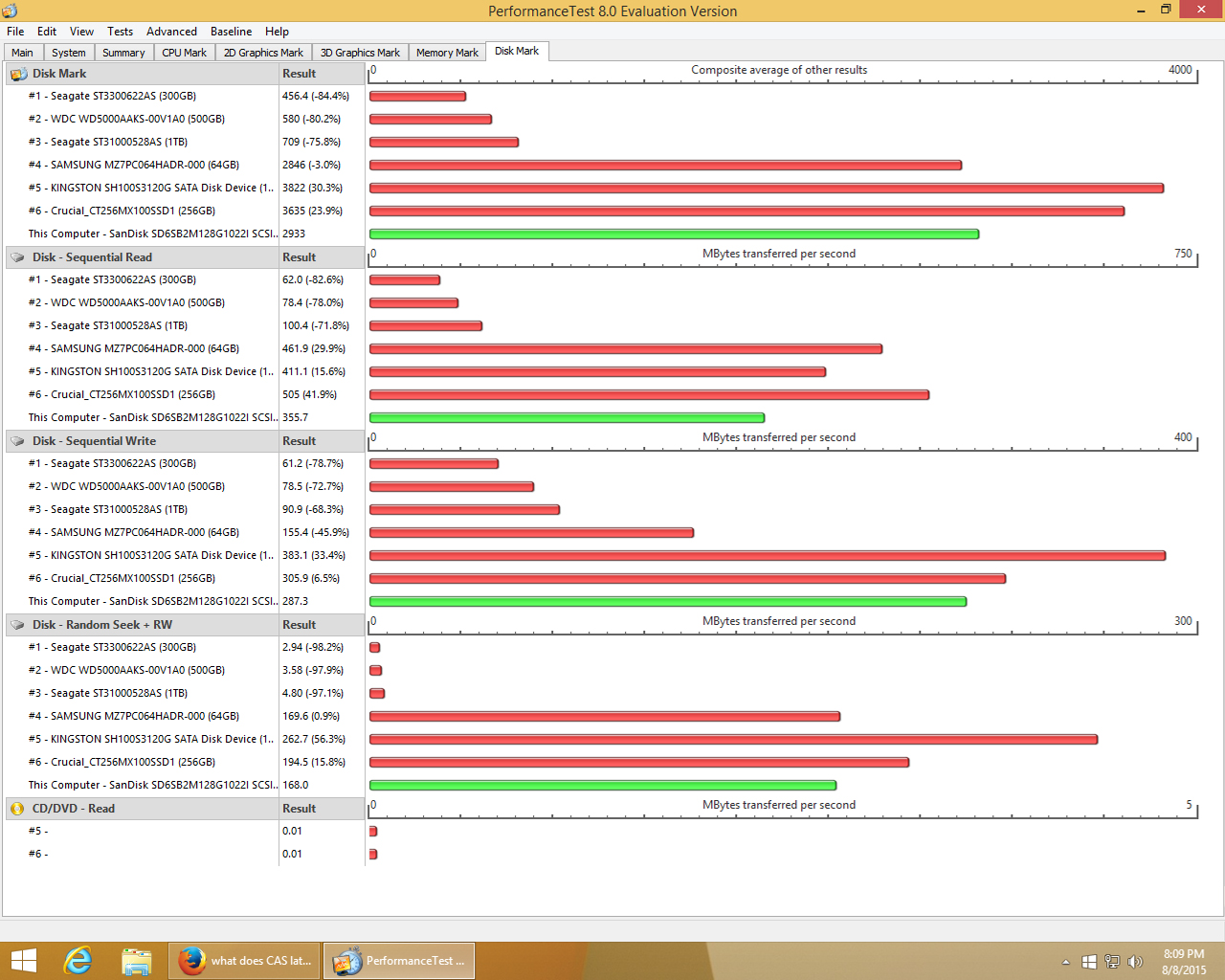1225x980 pixels.
Task: Show hidden system tray icons
Action: [x=1066, y=962]
